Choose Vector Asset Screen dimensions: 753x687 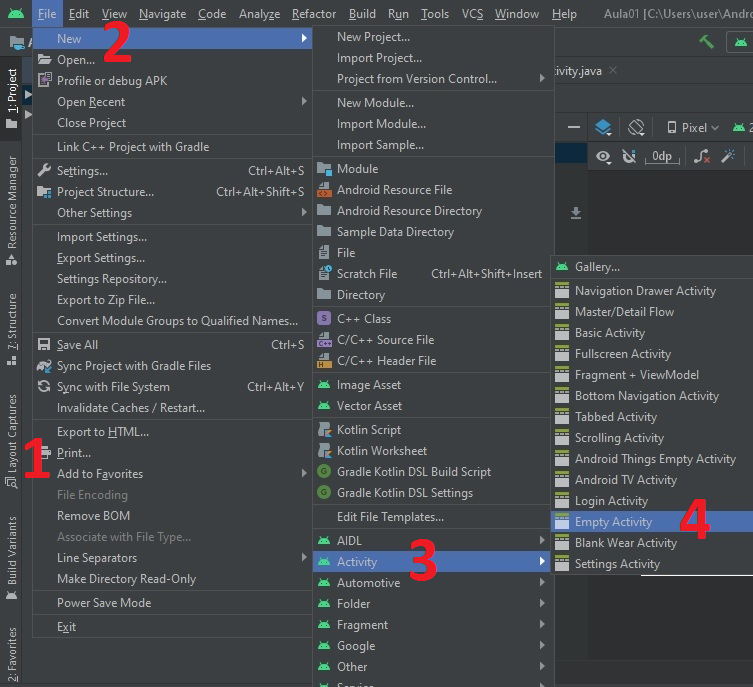tap(432, 406)
